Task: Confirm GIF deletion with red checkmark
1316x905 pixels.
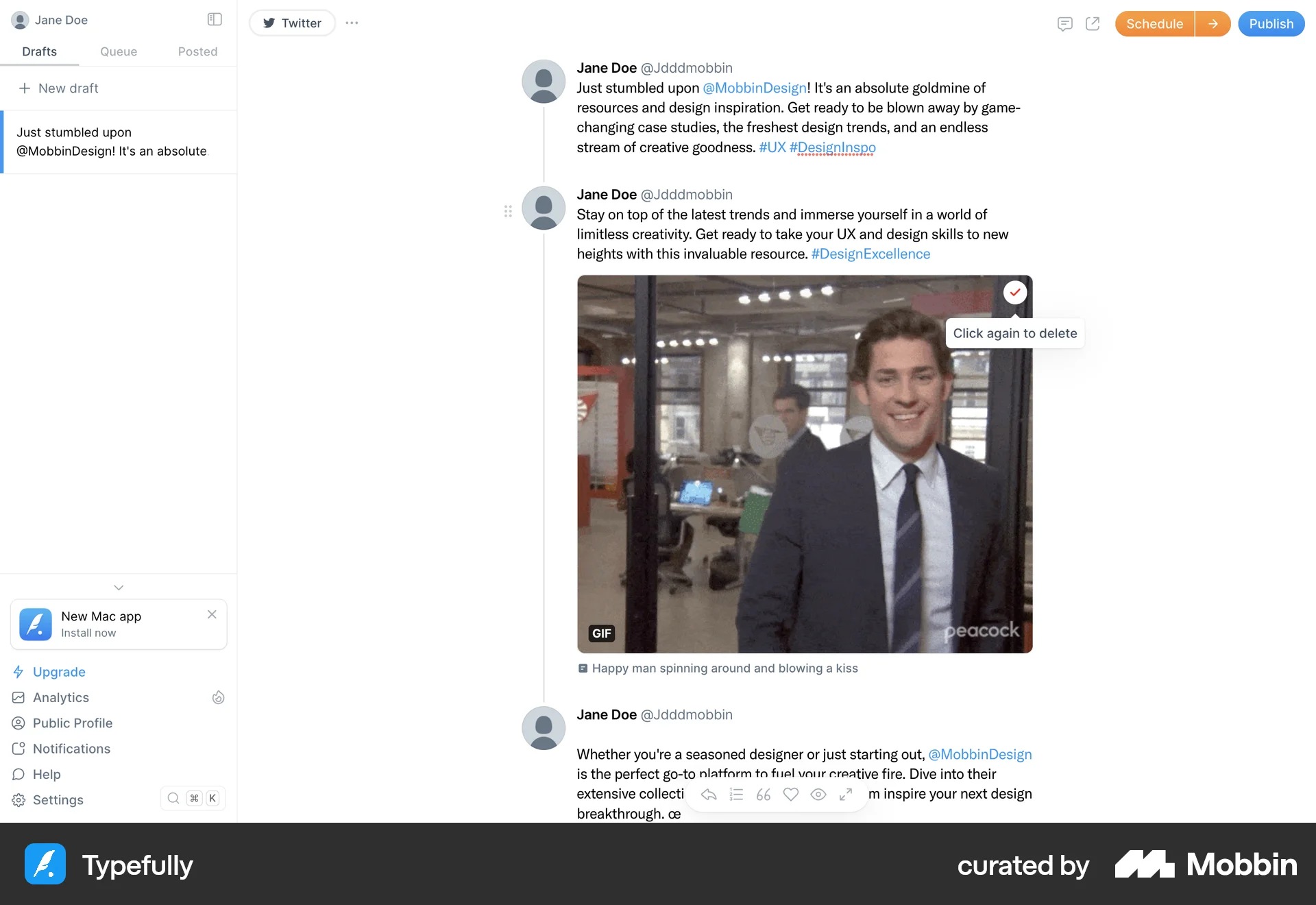Action: tap(1015, 292)
